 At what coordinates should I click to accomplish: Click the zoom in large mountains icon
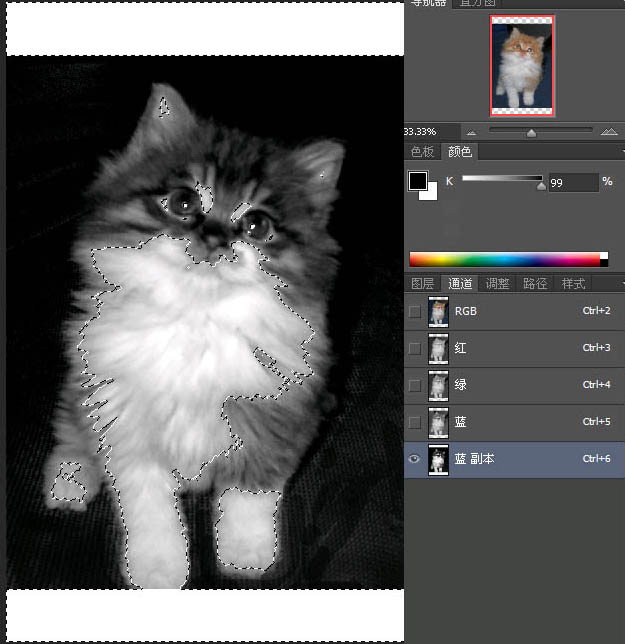[609, 132]
